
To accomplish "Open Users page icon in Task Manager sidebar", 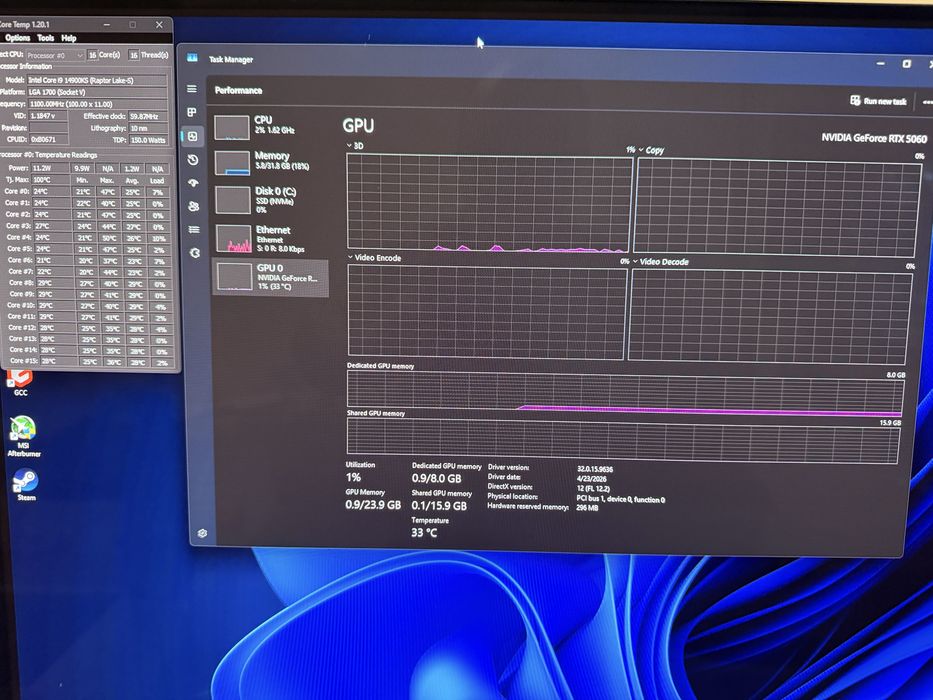I will tap(193, 206).
